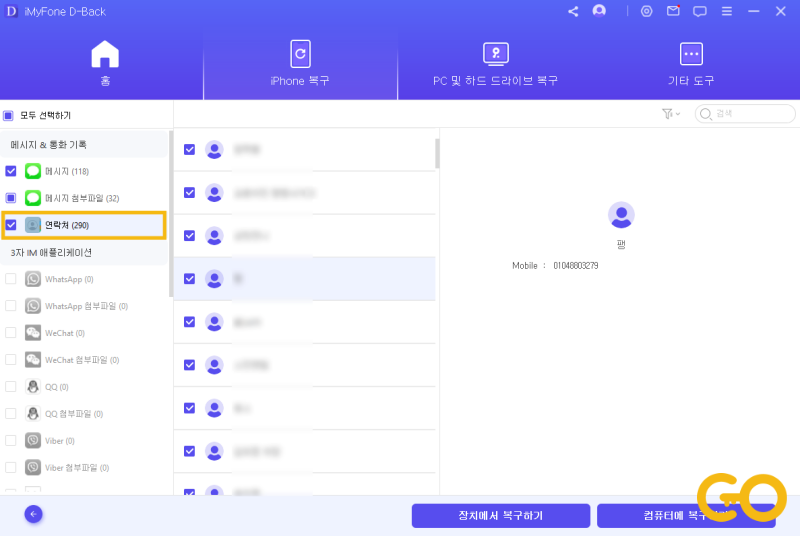The image size is (800, 536).
Task: Go to the 홈 home tab
Action: pos(105,63)
